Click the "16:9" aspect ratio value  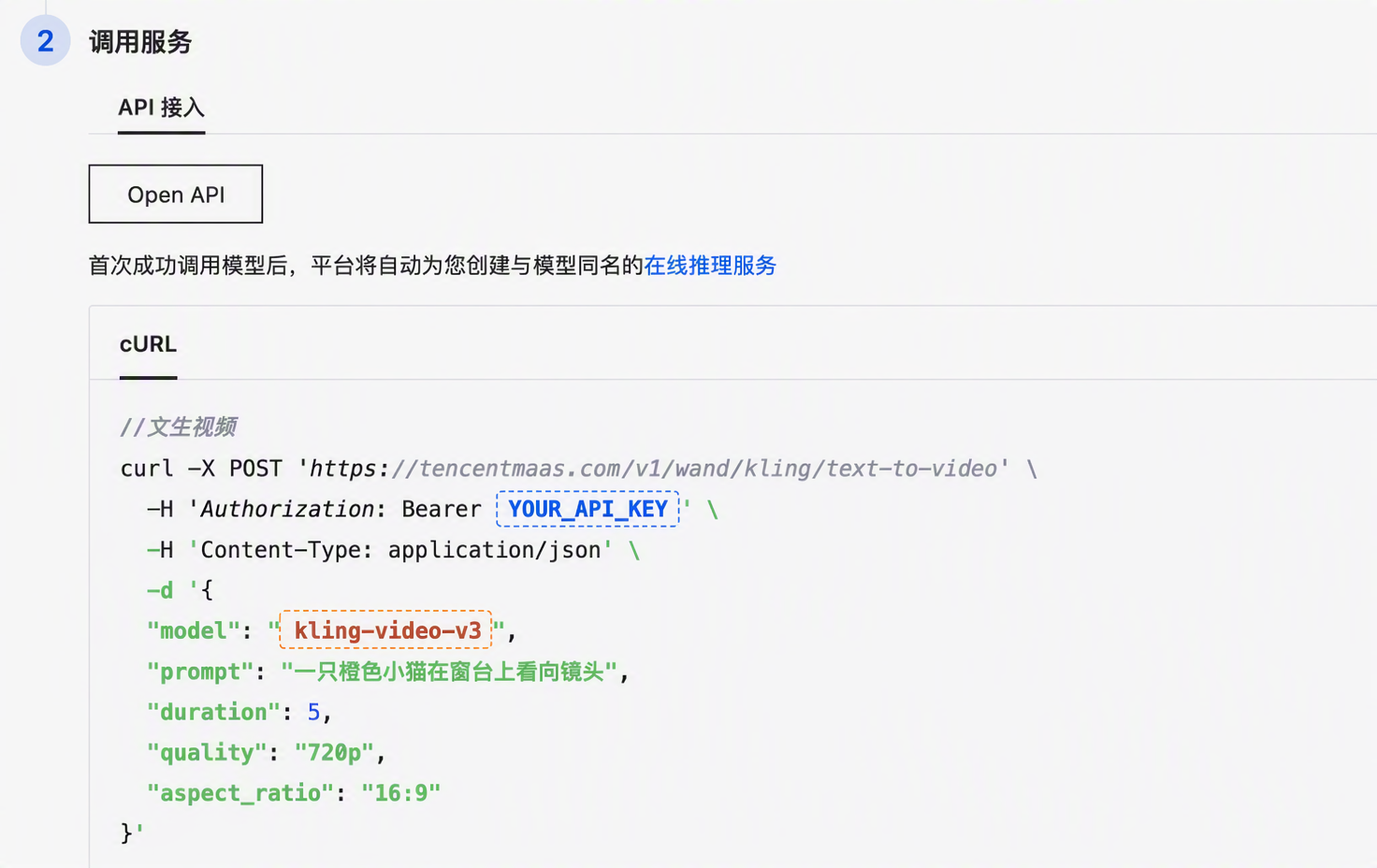click(400, 793)
